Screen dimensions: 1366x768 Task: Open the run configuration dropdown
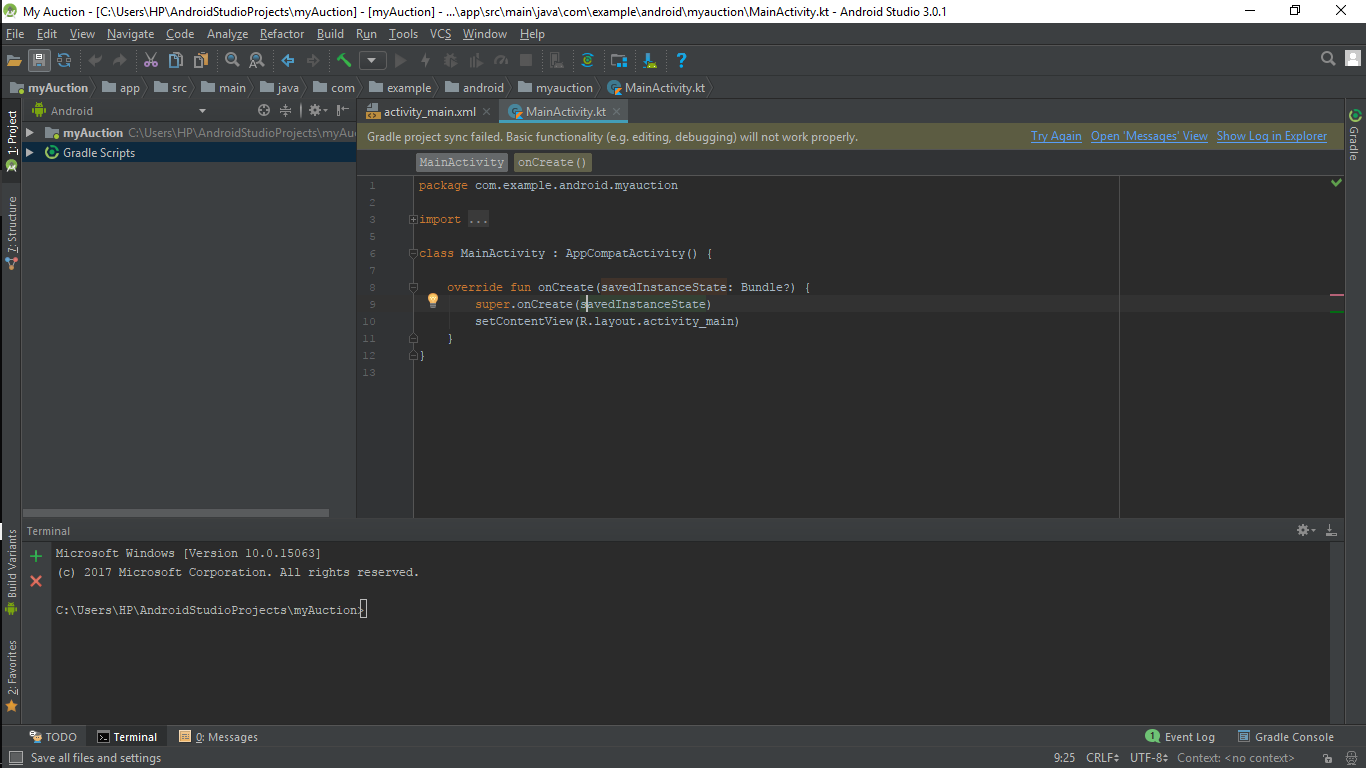coord(372,60)
